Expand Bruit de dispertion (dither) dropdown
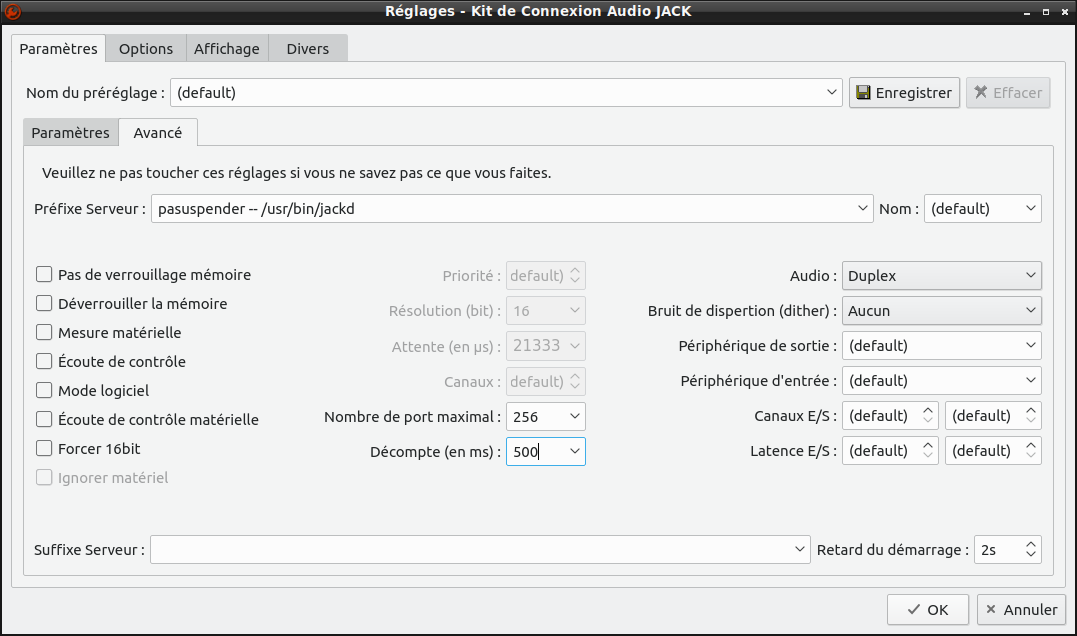Screen dimensions: 1077x636 [x=942, y=310]
